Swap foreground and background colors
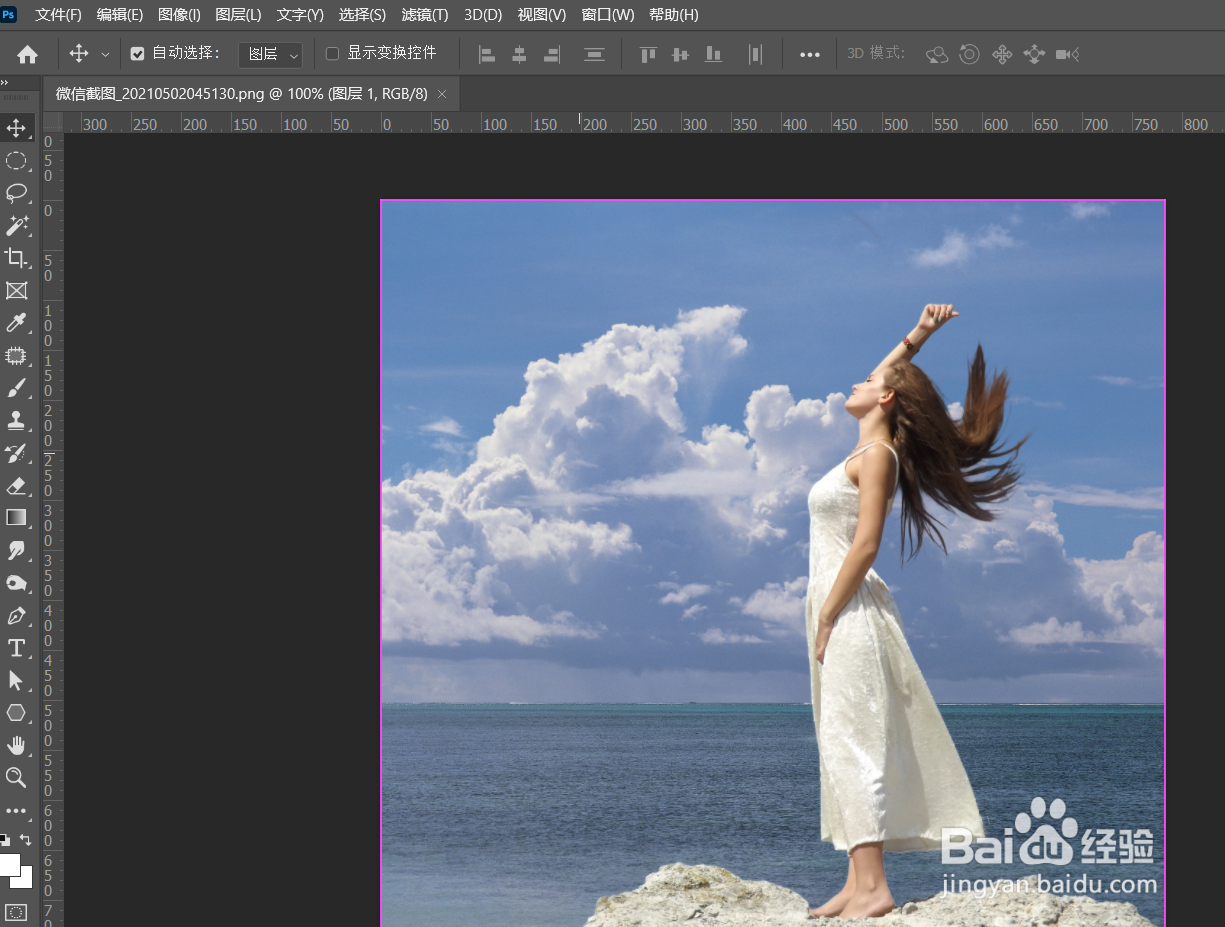 point(26,840)
